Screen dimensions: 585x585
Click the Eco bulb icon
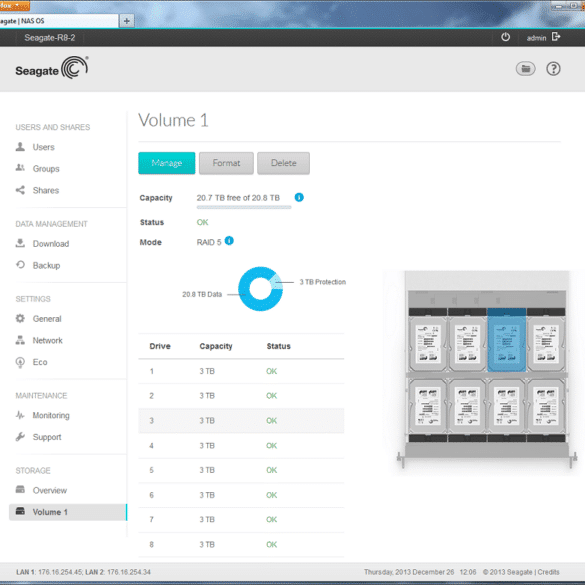(x=20, y=362)
